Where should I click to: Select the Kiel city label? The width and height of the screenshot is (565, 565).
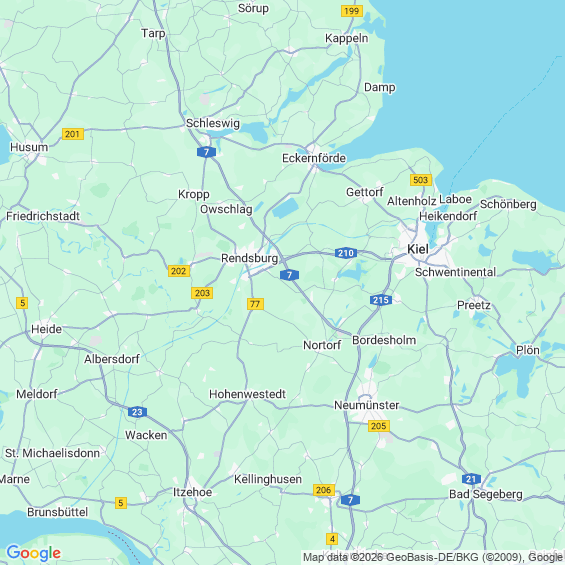coord(418,249)
